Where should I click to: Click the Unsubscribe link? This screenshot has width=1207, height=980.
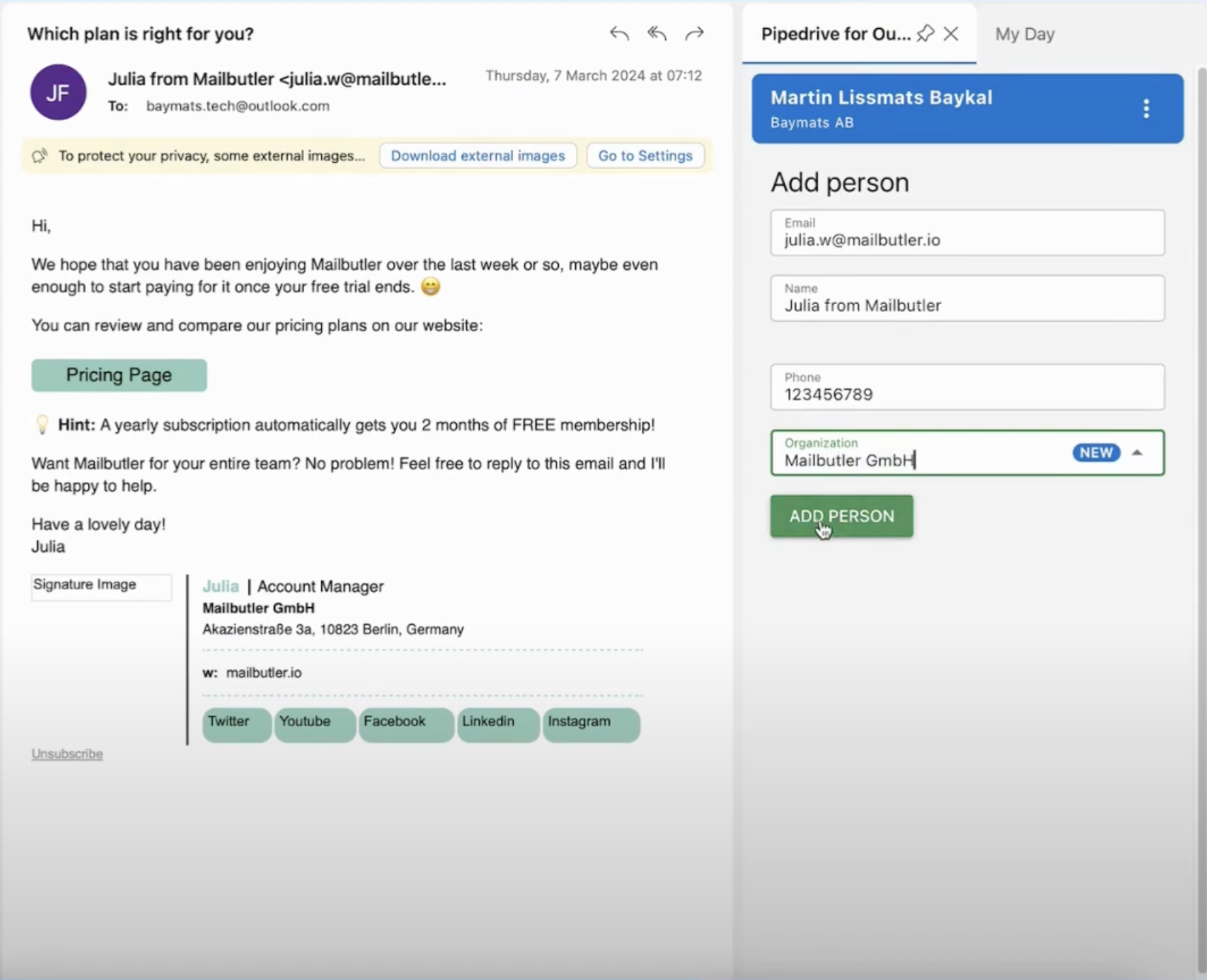[x=66, y=753]
